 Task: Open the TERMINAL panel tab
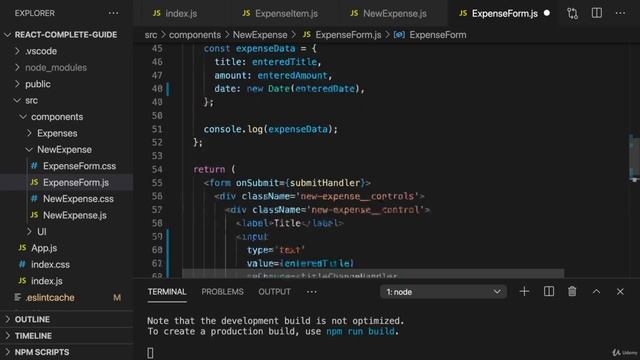click(167, 292)
